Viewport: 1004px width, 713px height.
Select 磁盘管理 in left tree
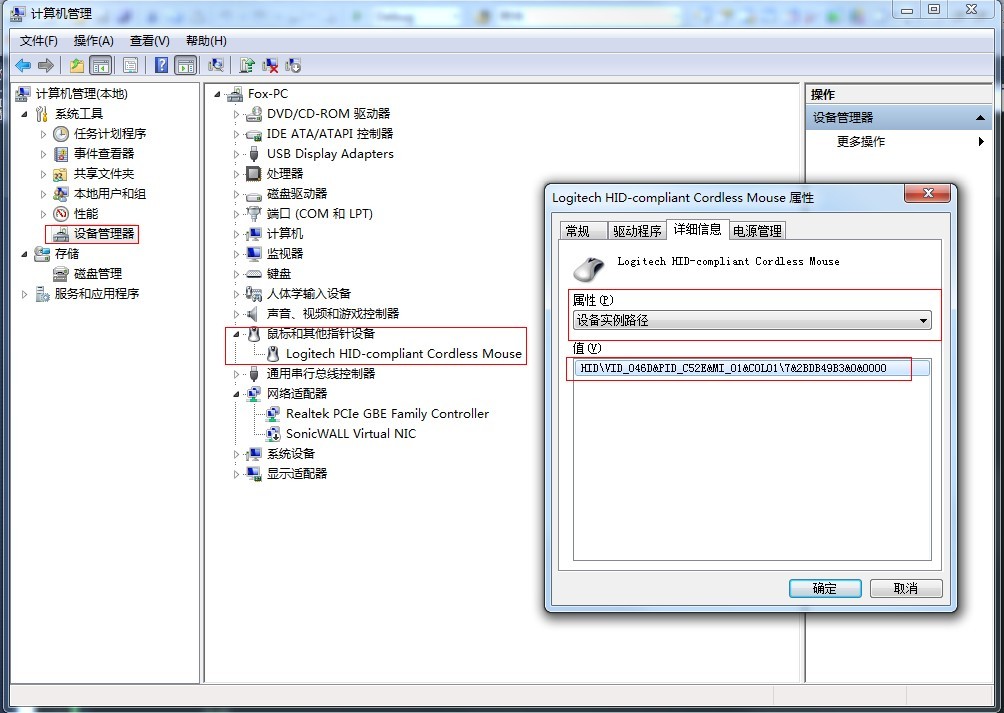pos(97,274)
